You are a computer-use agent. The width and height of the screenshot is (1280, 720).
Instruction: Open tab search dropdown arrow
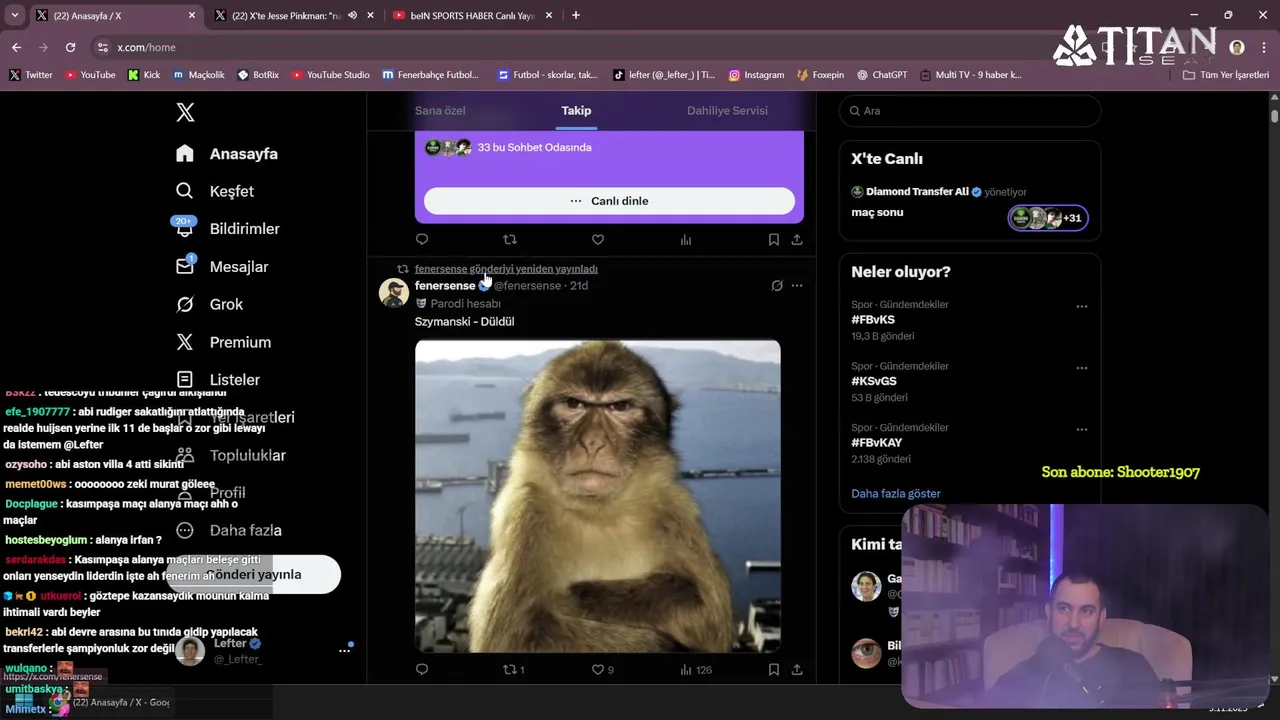(14, 15)
